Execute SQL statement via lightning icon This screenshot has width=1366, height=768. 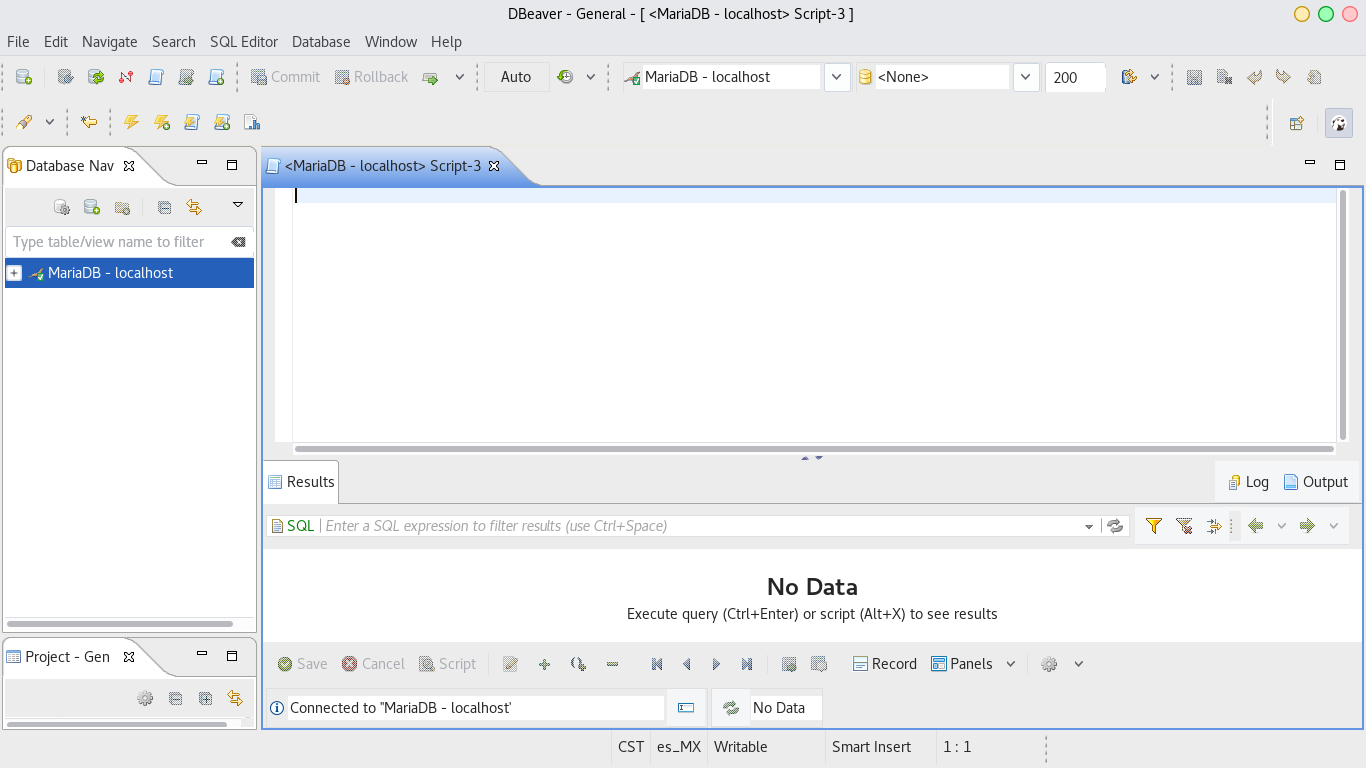(131, 122)
